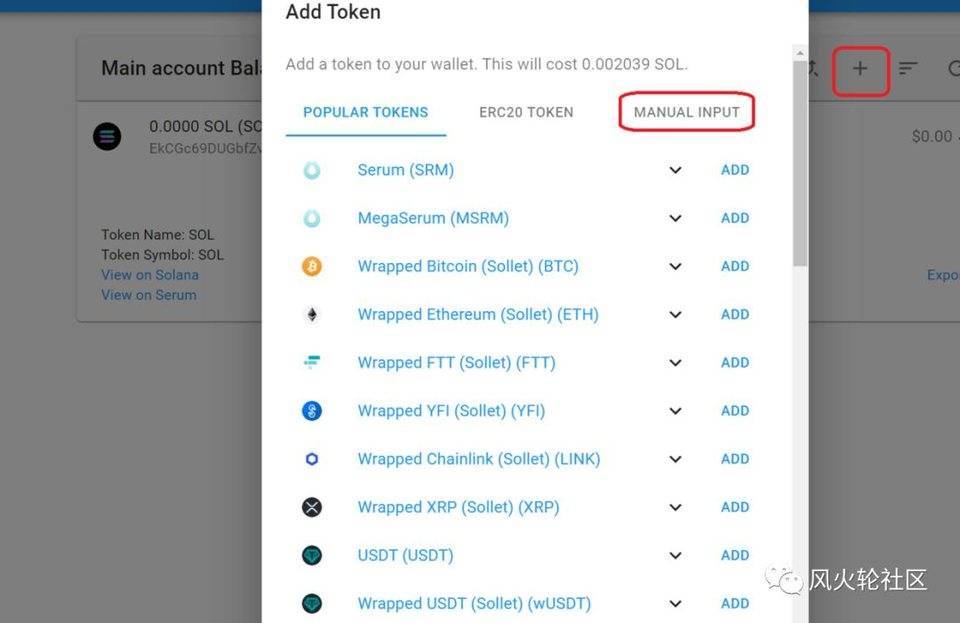Open the ERC20 Token tab
This screenshot has width=960, height=623.
(526, 112)
